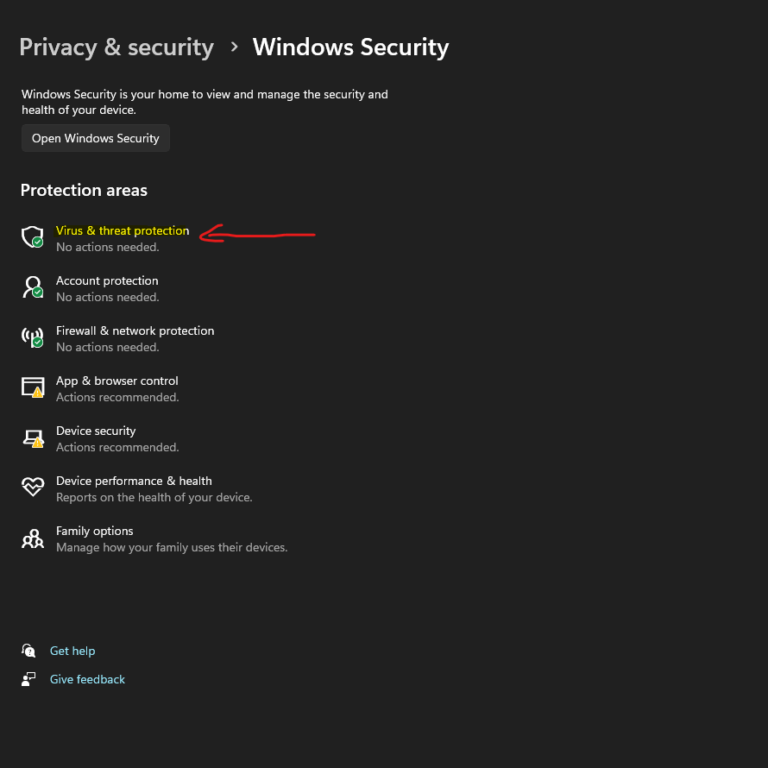768x768 pixels.
Task: Click the Family options people icon
Action: click(33, 539)
